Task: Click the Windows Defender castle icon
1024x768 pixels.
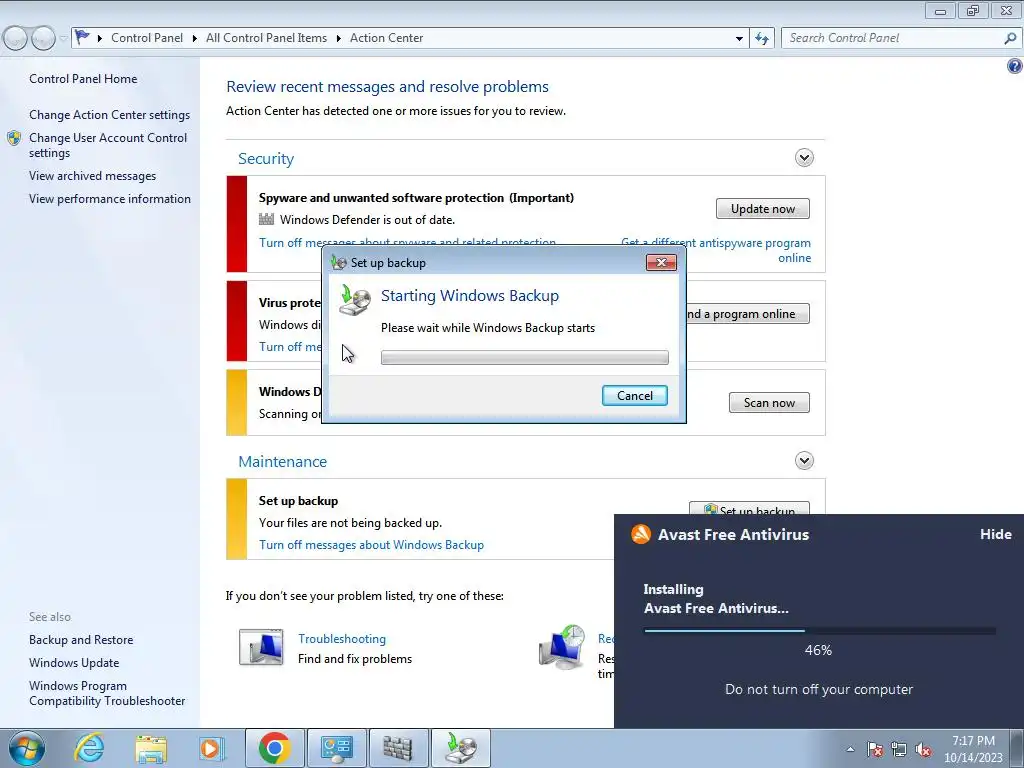Action: point(266,219)
